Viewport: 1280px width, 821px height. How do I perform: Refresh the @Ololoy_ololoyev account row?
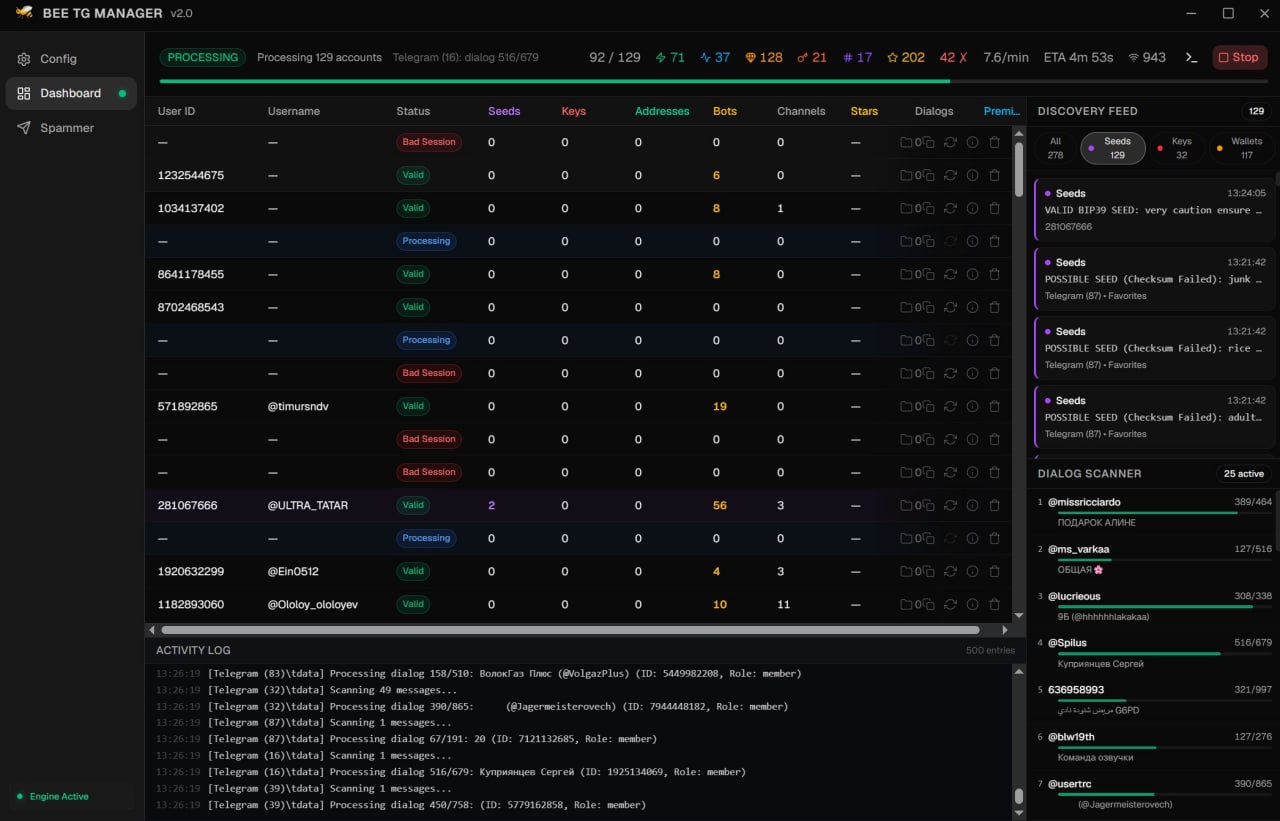point(950,604)
